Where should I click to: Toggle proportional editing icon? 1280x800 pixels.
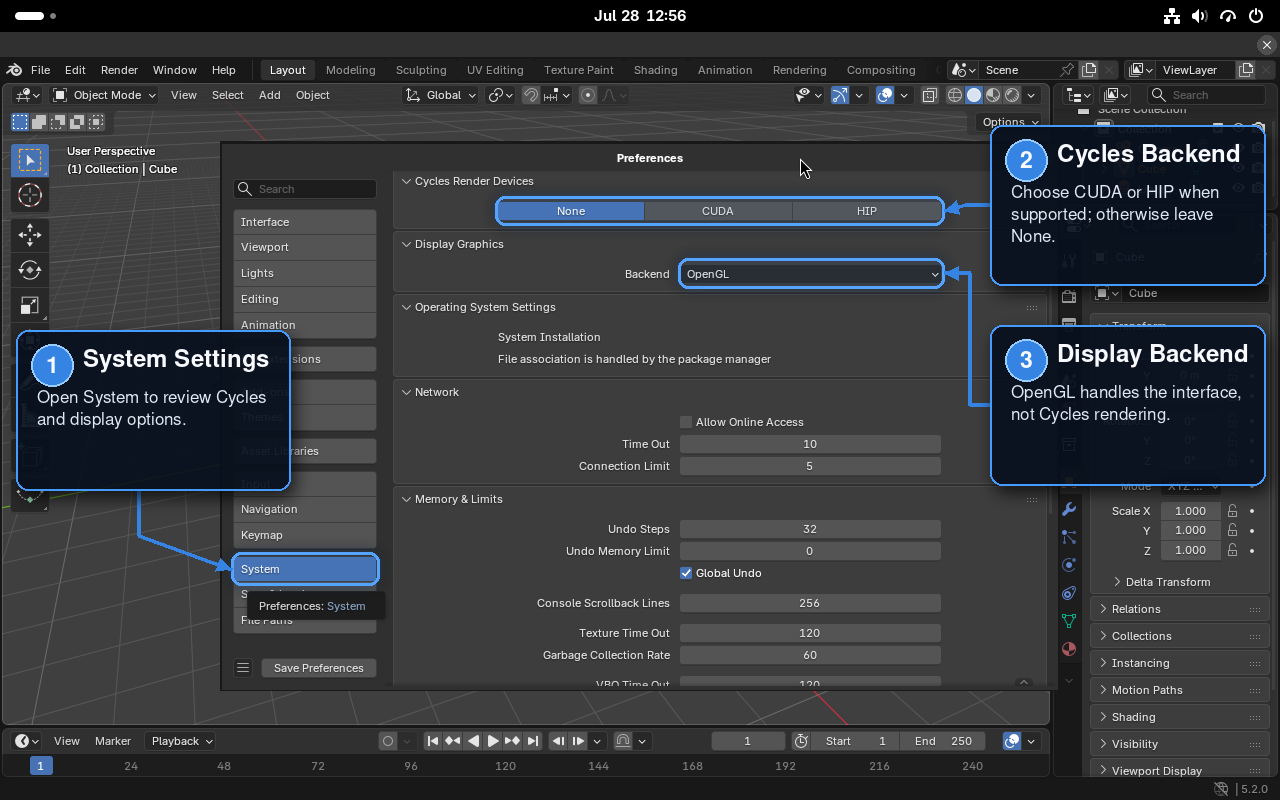(x=588, y=95)
